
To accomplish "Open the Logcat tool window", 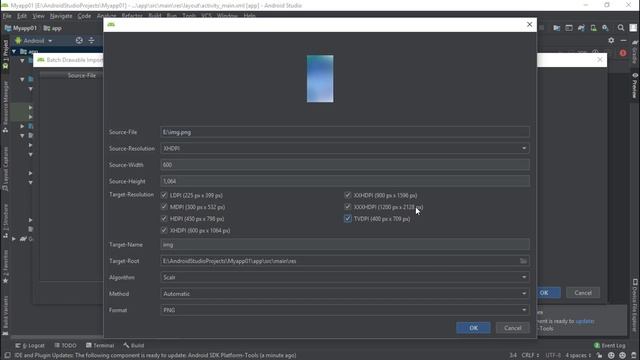I will (30, 345).
